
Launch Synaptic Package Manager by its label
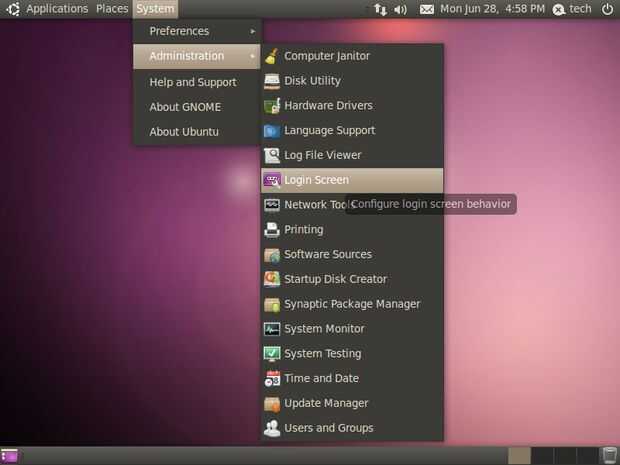tap(352, 304)
